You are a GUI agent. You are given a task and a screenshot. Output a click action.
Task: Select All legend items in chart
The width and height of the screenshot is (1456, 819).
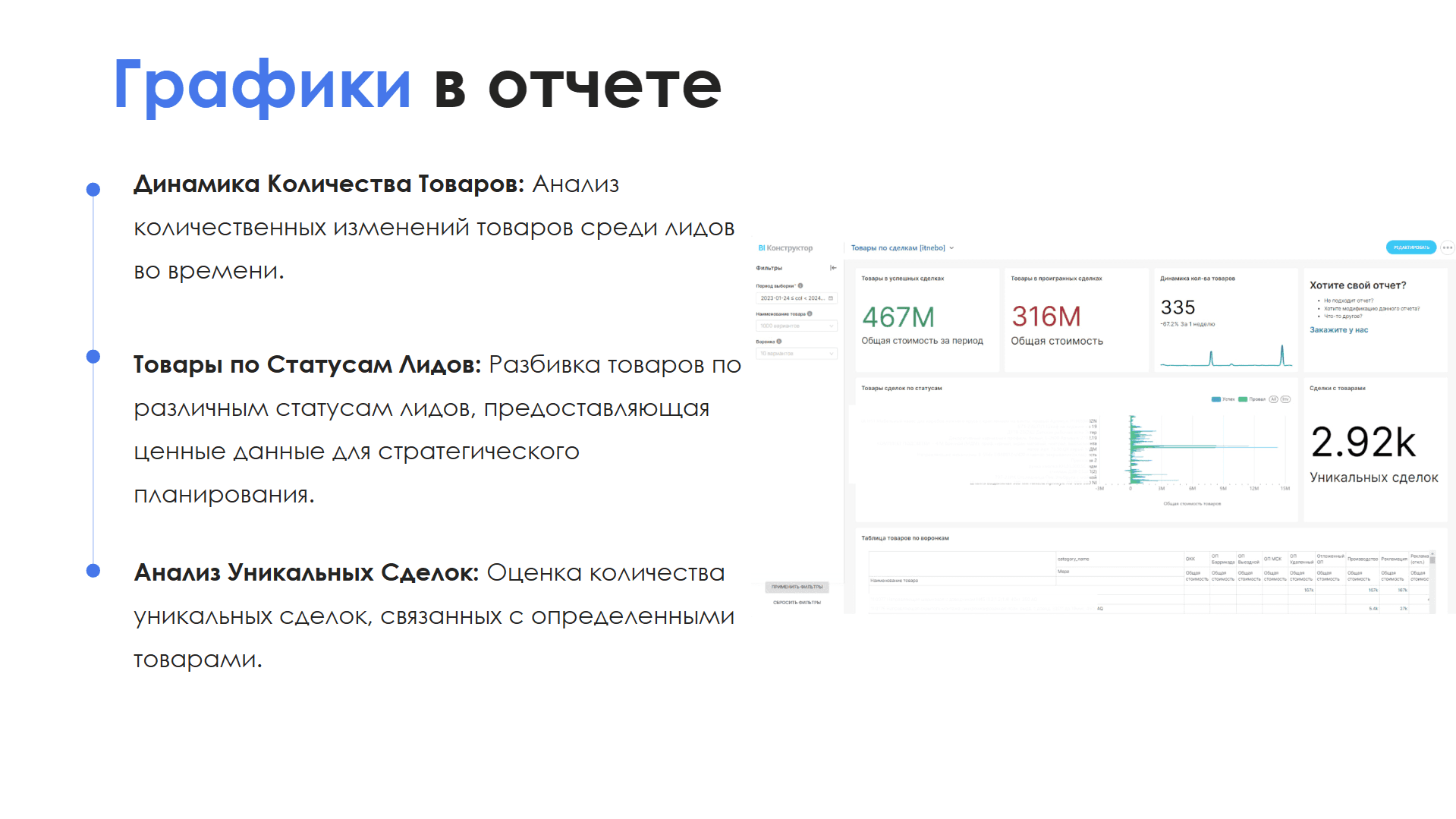[x=1274, y=399]
